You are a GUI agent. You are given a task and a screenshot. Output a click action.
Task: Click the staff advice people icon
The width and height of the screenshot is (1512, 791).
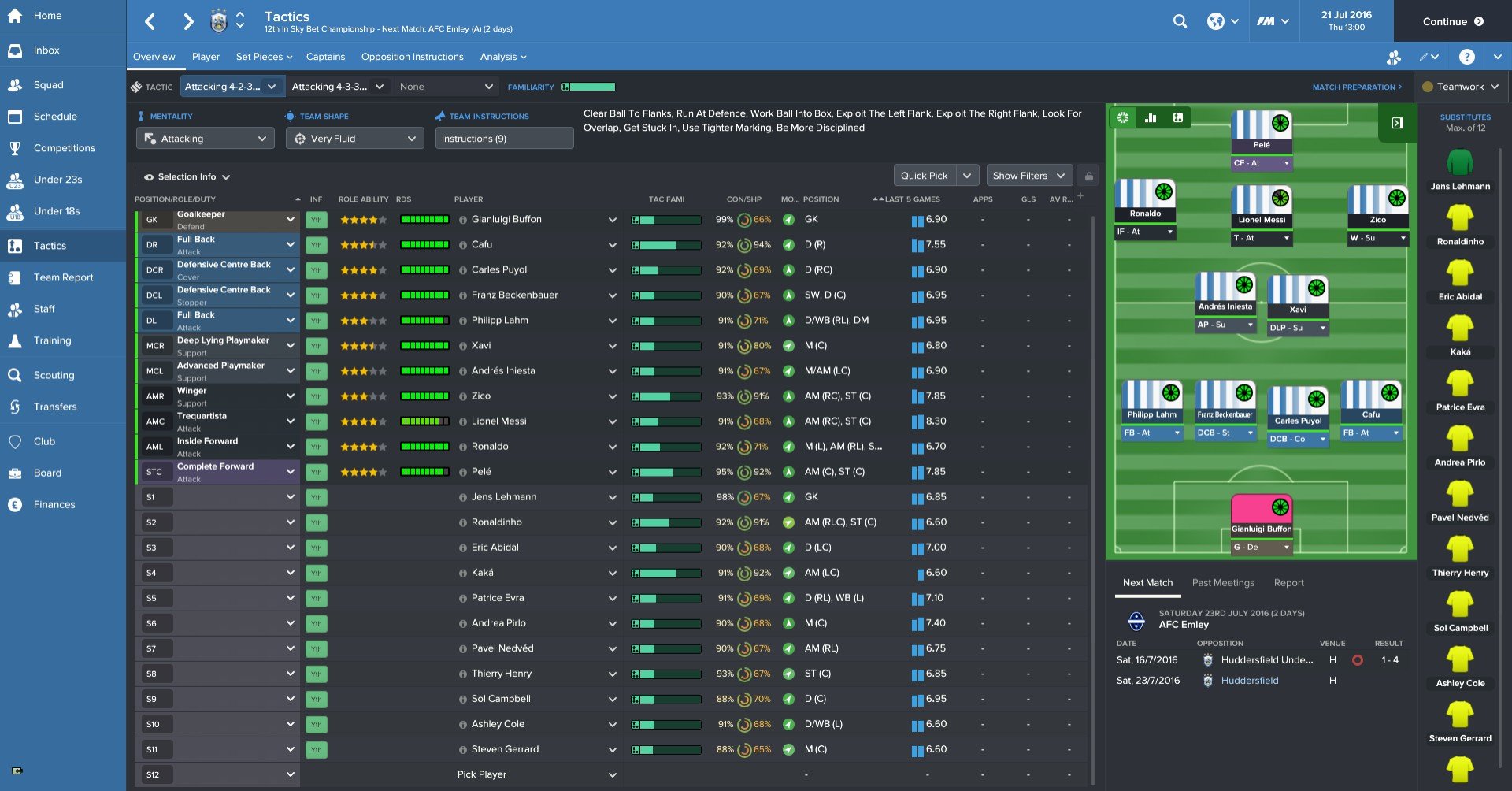click(x=1394, y=57)
